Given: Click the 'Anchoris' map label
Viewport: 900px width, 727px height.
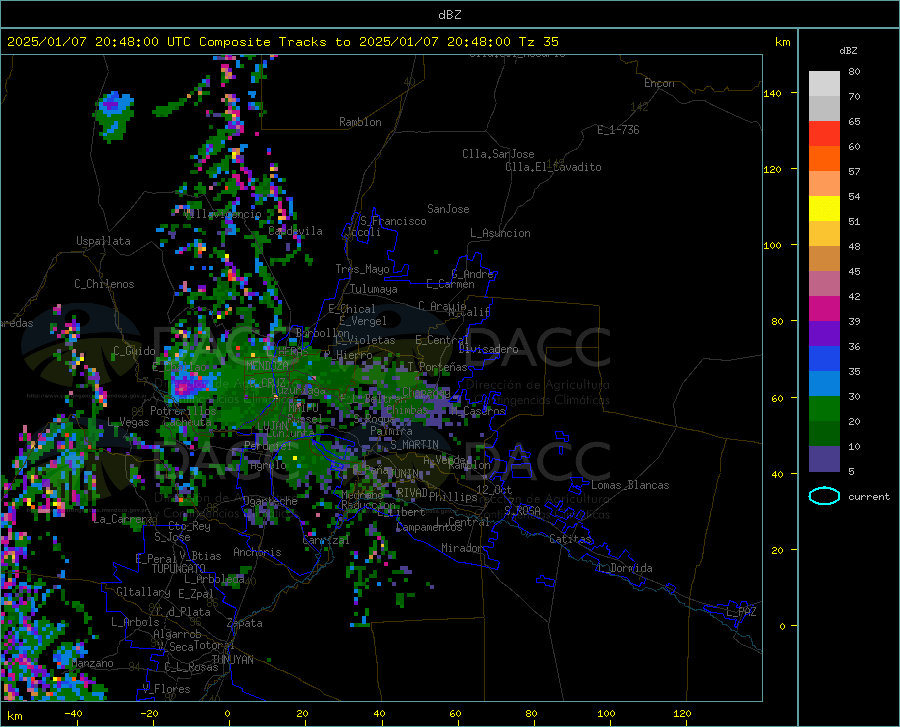Looking at the screenshot, I should [257, 552].
